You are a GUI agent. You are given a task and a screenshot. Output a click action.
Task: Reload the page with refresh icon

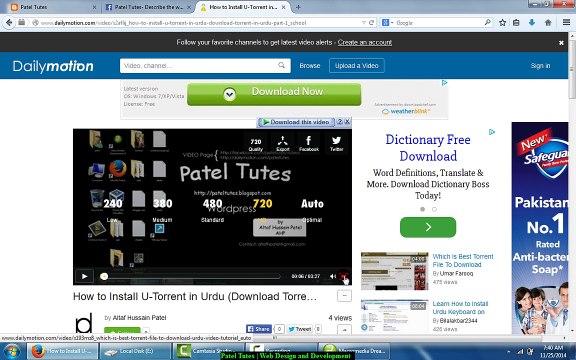(x=371, y=23)
